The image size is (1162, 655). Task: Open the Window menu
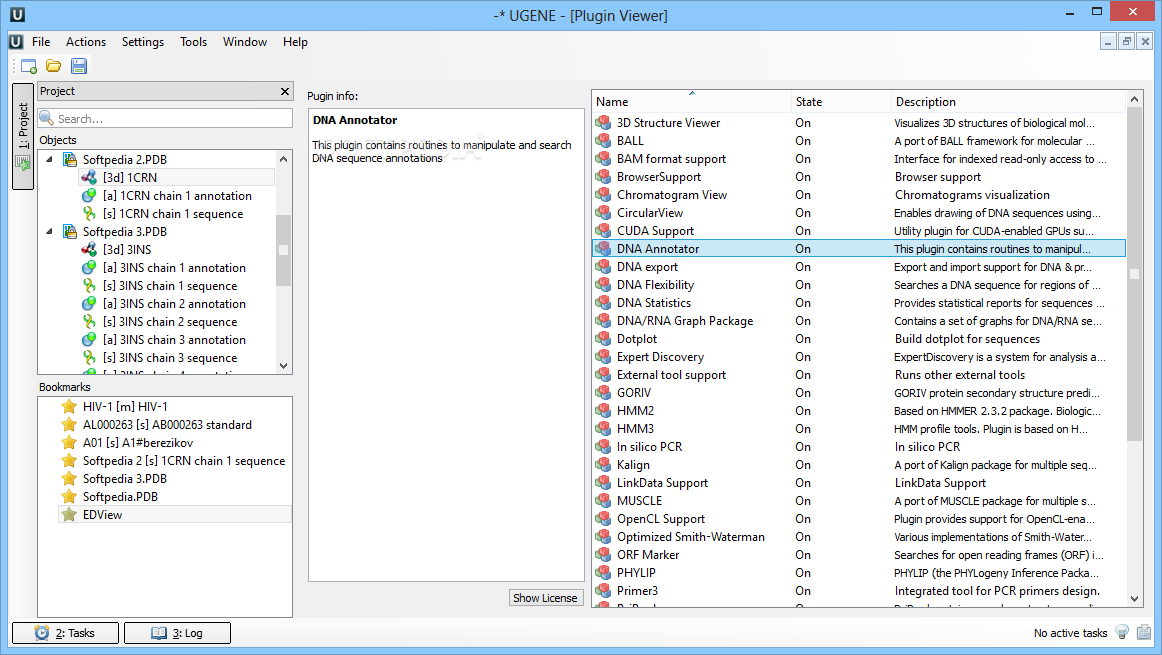tap(245, 41)
